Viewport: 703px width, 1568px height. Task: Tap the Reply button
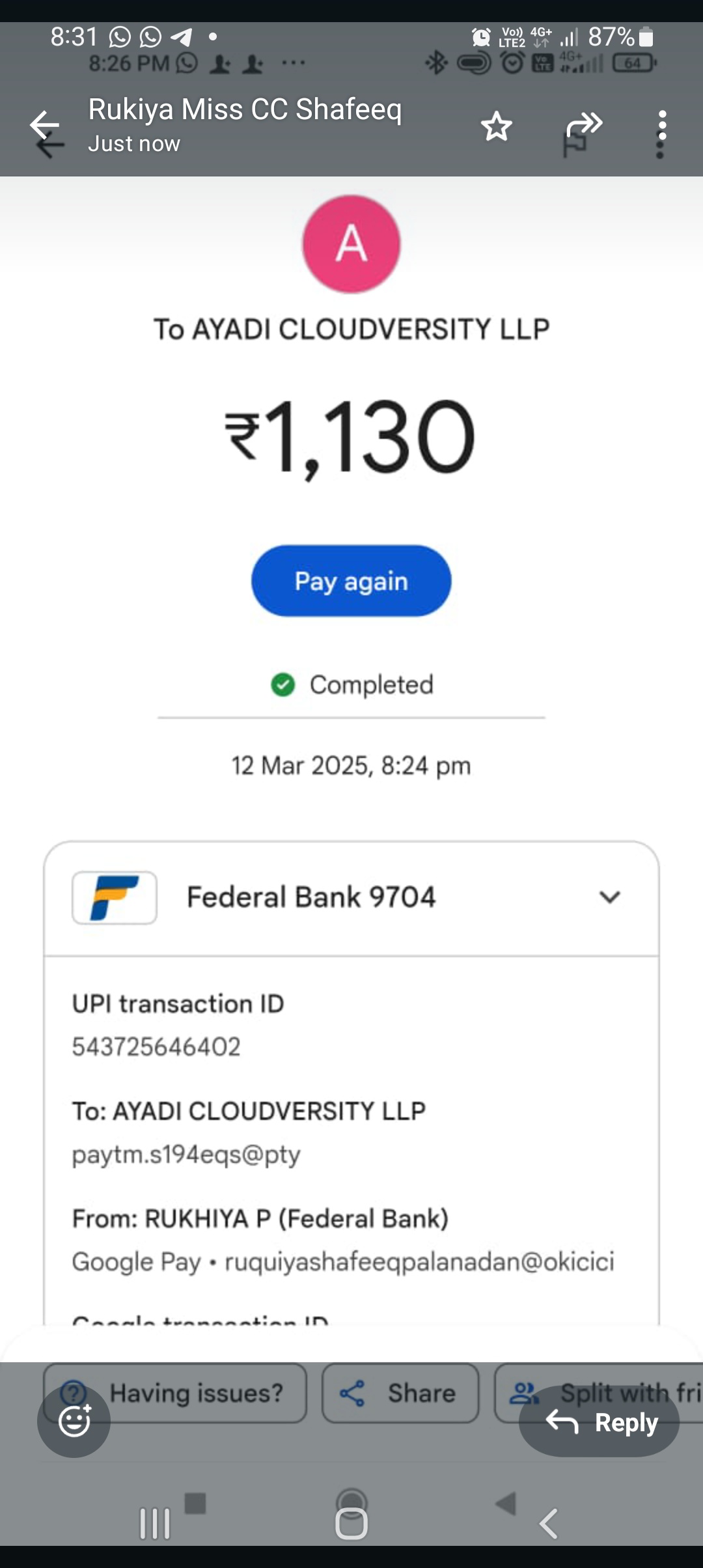pyautogui.click(x=599, y=1422)
